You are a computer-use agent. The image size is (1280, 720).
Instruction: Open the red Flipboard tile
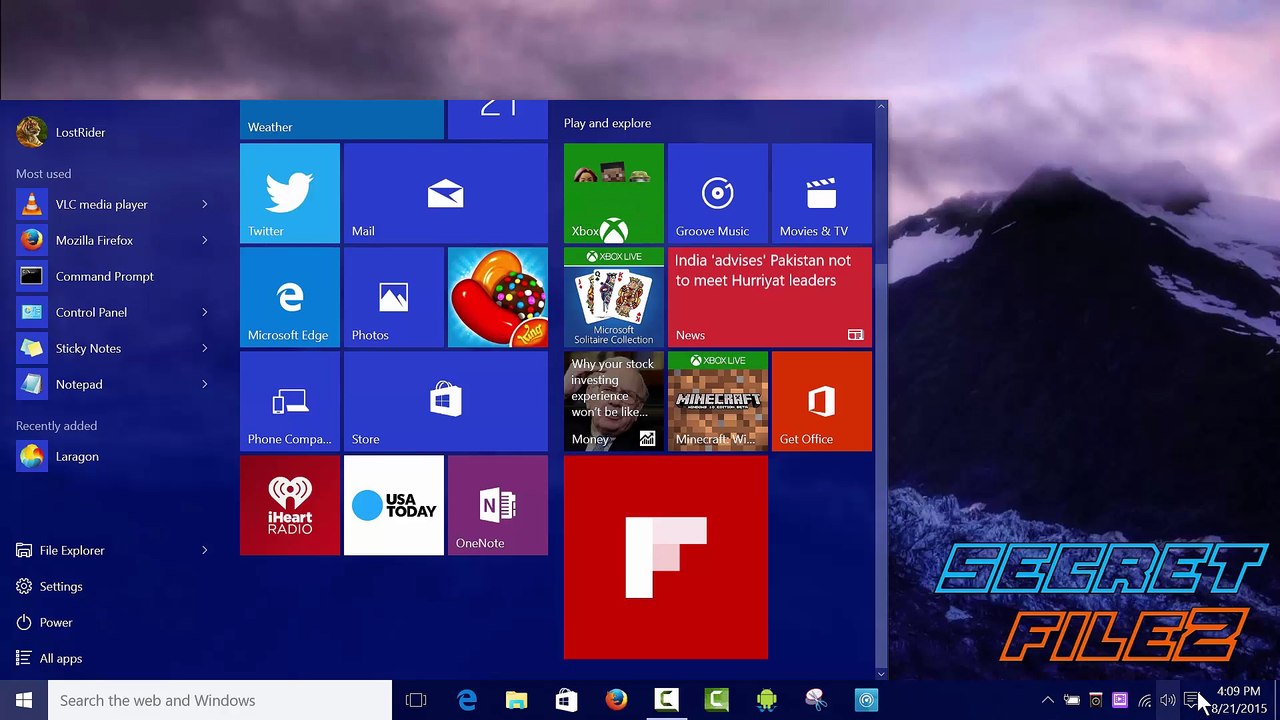[x=666, y=557]
